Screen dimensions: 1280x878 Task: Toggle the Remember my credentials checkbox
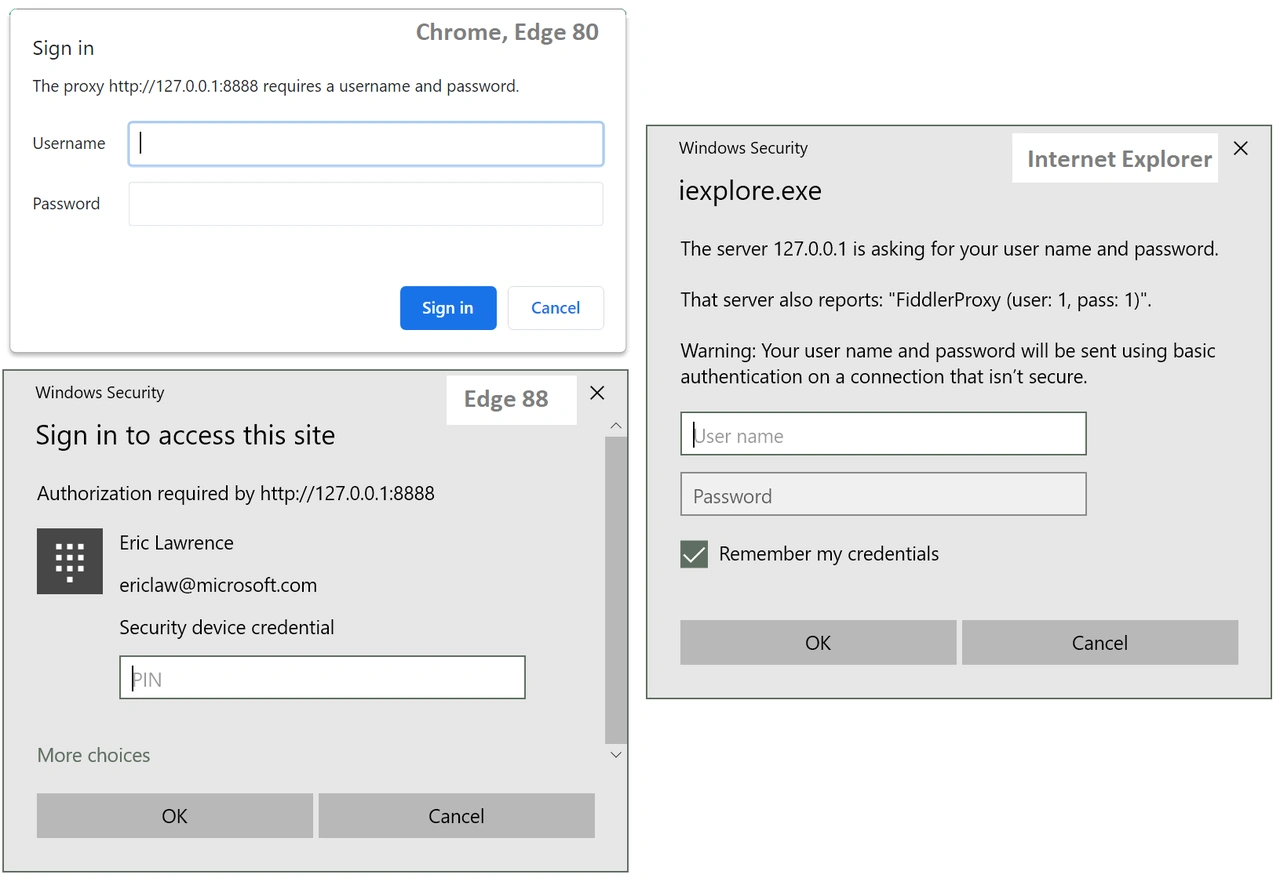(693, 554)
